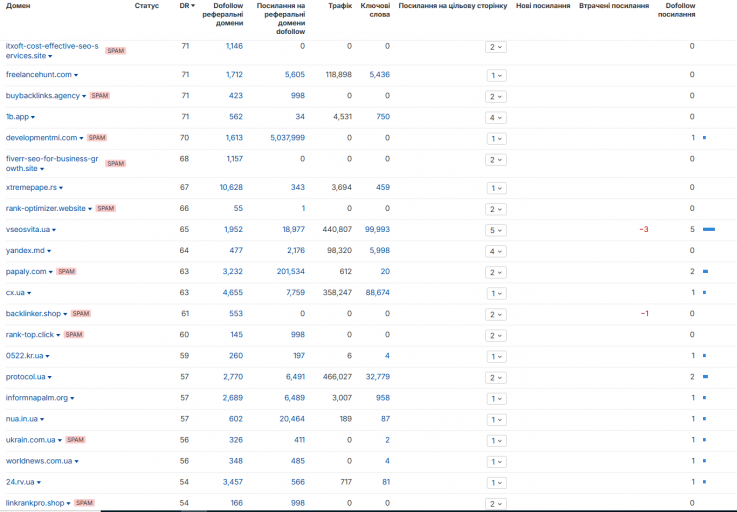Open target-page links dropdown for 1b.app
The image size is (737, 512).
click(x=496, y=118)
